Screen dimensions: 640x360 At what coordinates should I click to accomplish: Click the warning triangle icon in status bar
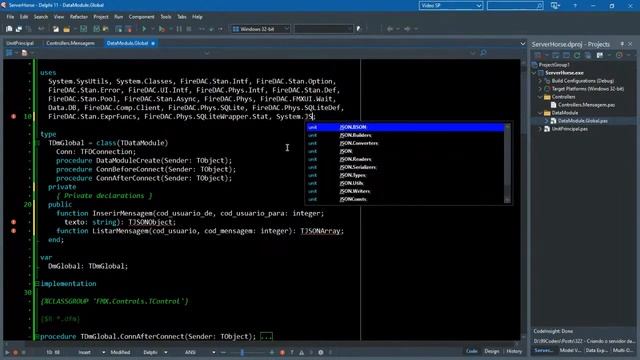pyautogui.click(x=301, y=352)
